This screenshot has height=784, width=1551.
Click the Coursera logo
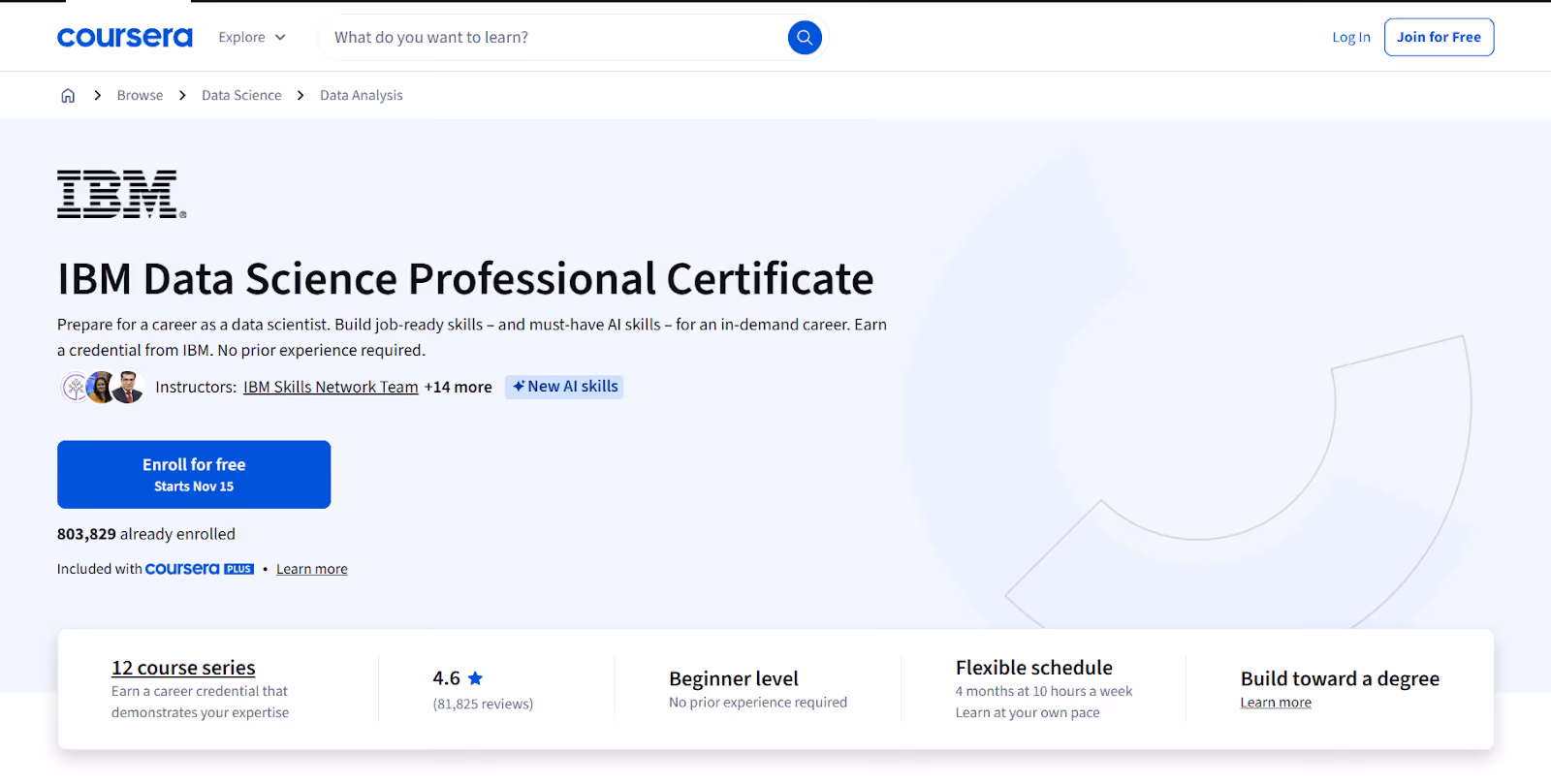(125, 38)
